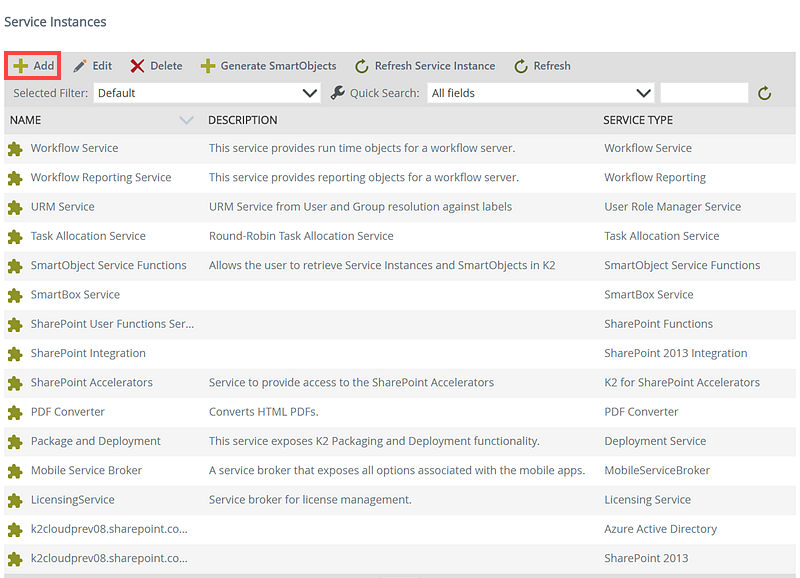Screen dimensions: 800x578
Task: Sort by NAME column arrow
Action: [186, 120]
